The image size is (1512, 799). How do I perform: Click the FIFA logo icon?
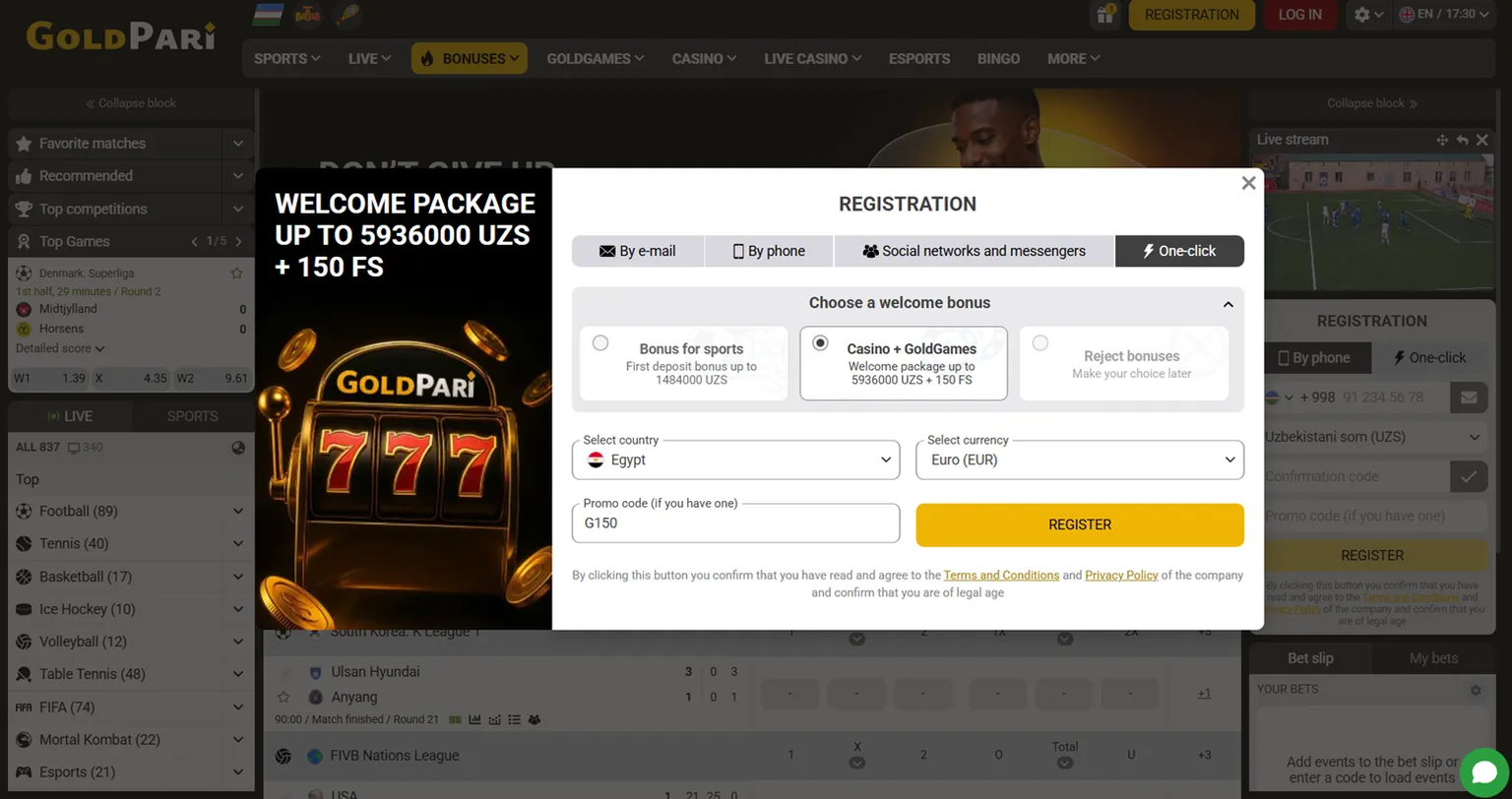point(24,707)
